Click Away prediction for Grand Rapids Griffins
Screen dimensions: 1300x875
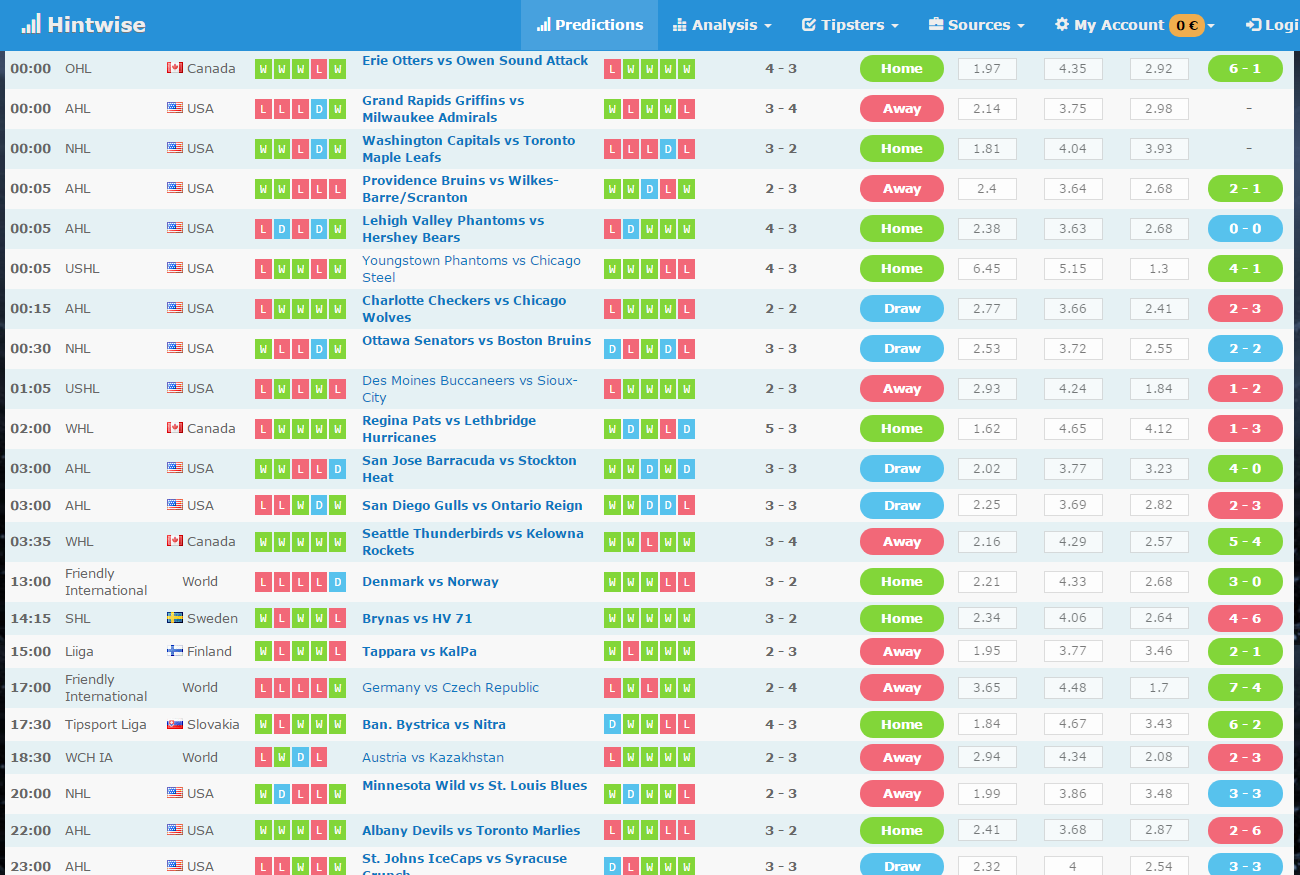[902, 109]
